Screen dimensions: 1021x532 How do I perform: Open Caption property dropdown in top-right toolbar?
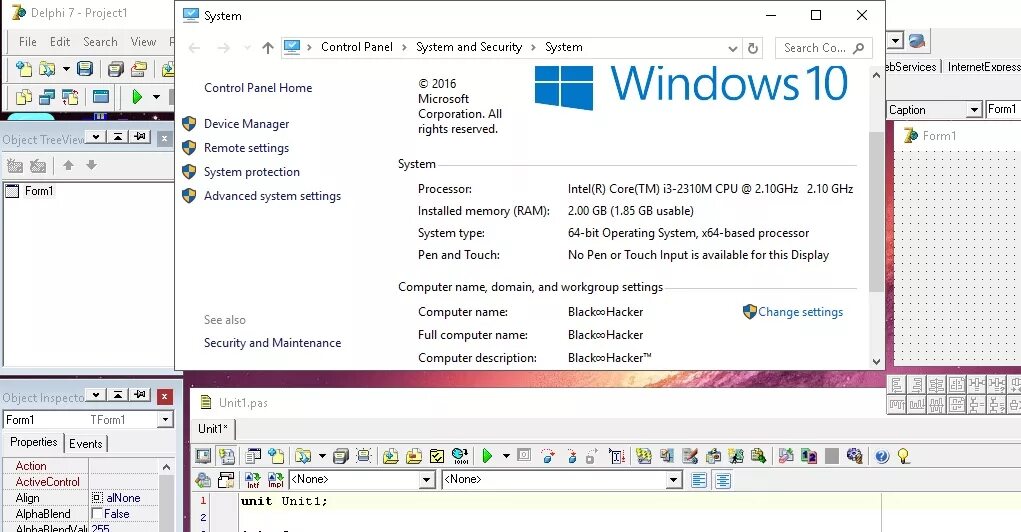click(974, 110)
